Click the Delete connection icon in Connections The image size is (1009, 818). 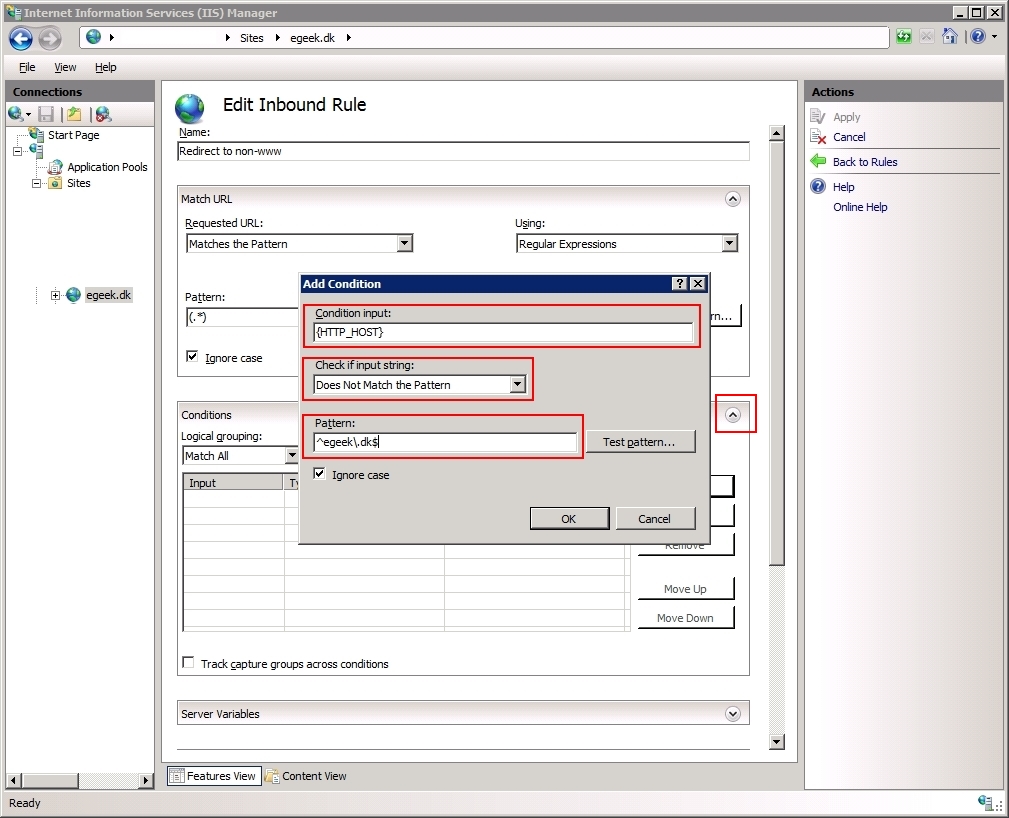102,114
